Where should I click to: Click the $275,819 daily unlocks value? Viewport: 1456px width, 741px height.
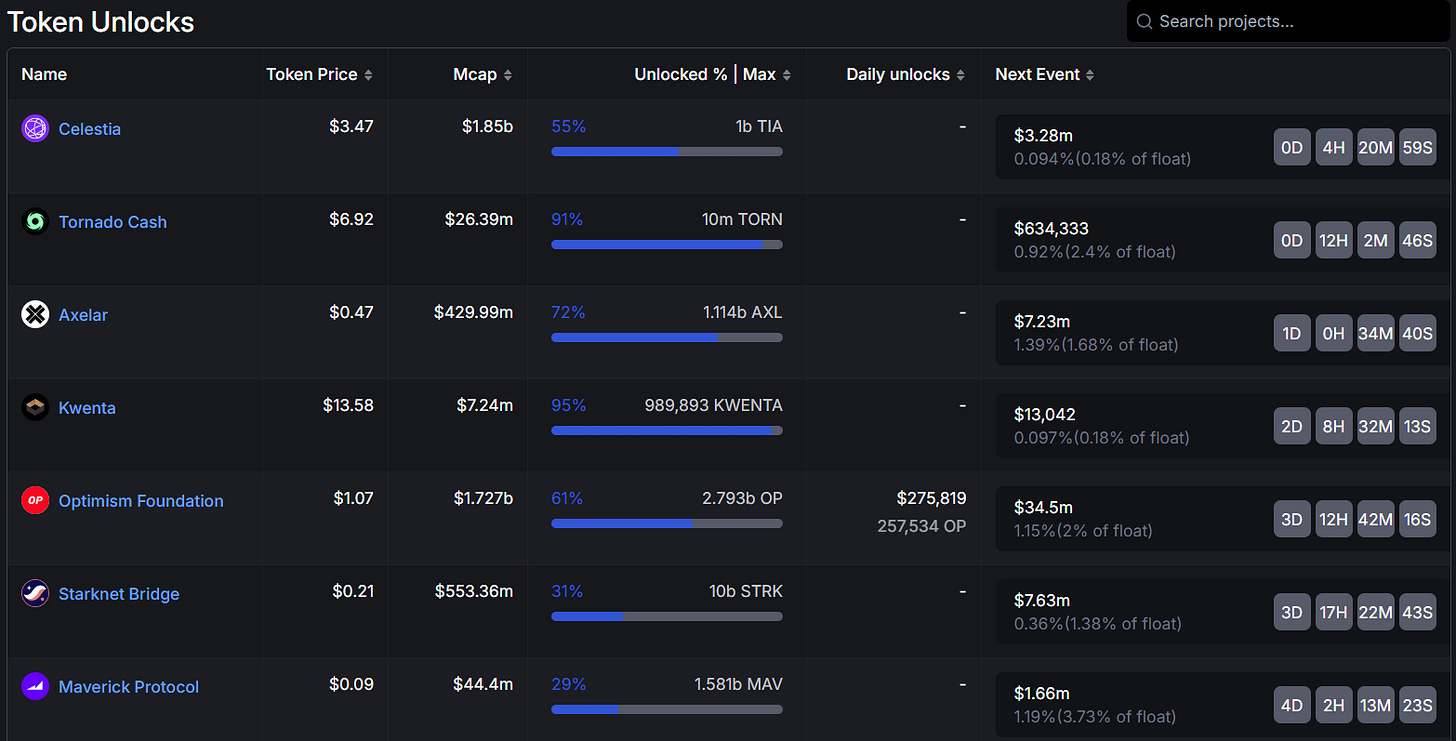pos(932,498)
